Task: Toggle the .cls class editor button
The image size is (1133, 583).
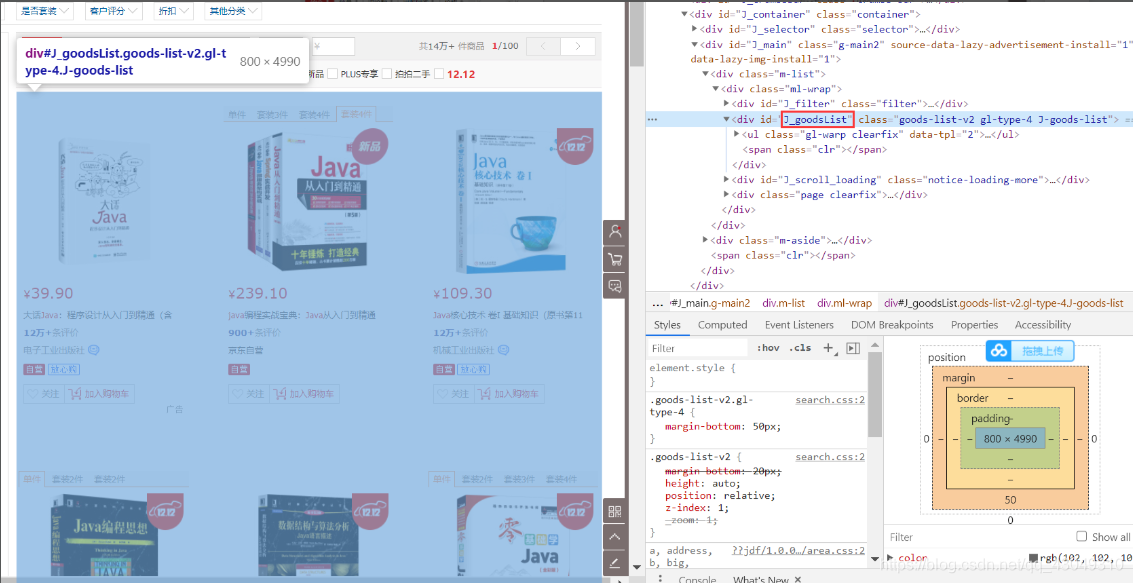Action: [800, 347]
